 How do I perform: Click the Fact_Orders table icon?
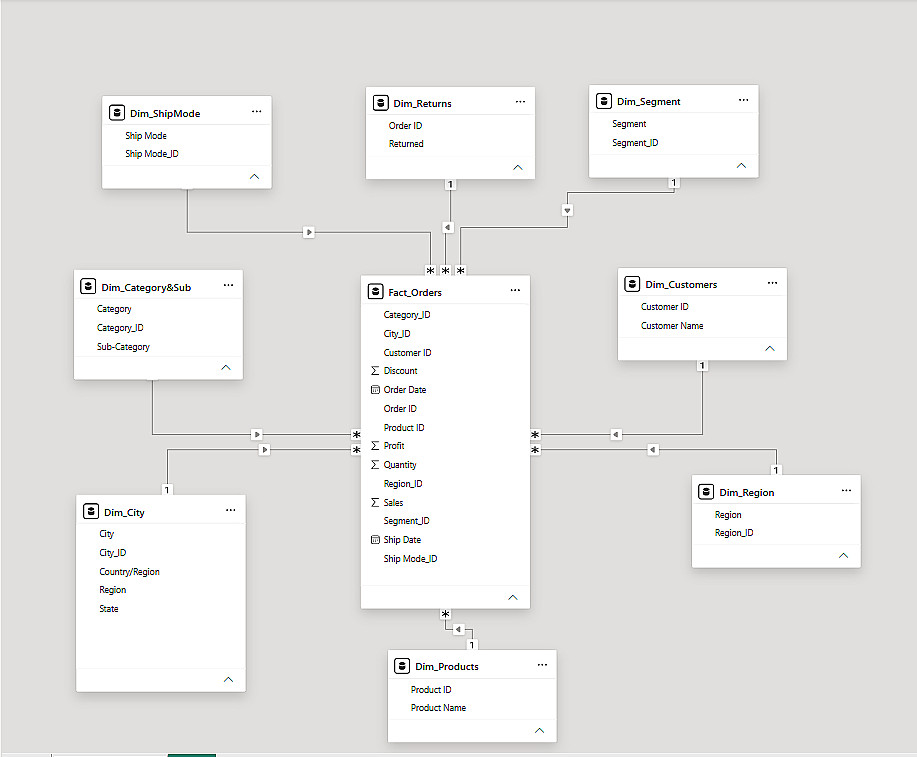375,291
